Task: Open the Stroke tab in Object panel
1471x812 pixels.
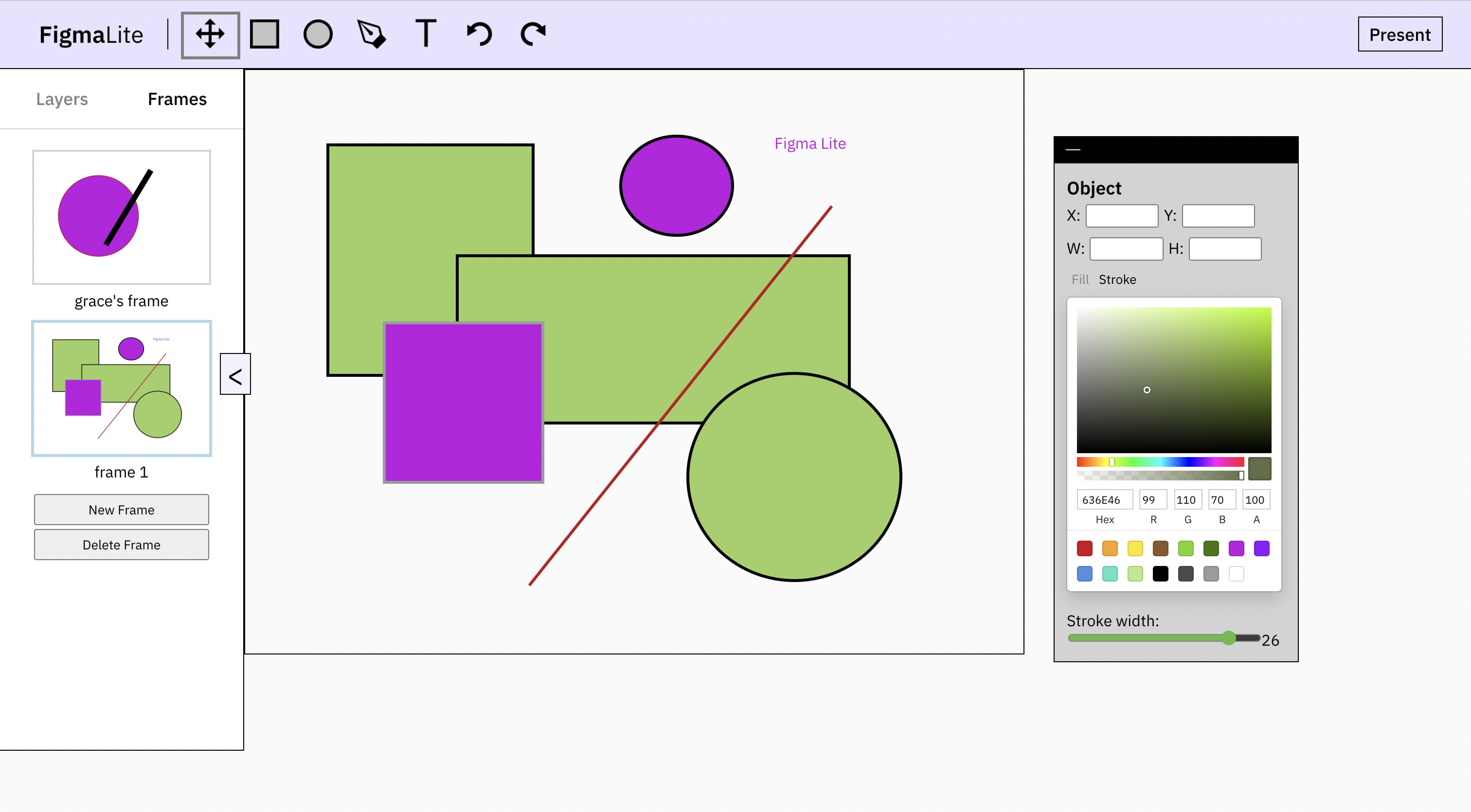Action: point(1118,280)
